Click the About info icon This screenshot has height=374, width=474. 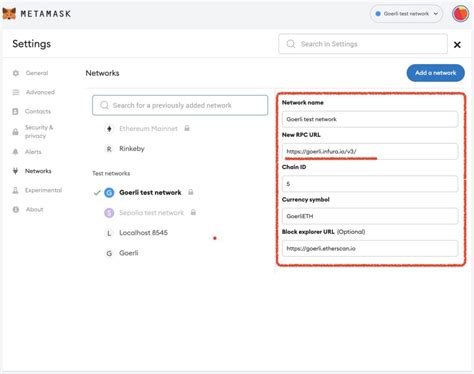pyautogui.click(x=16, y=210)
